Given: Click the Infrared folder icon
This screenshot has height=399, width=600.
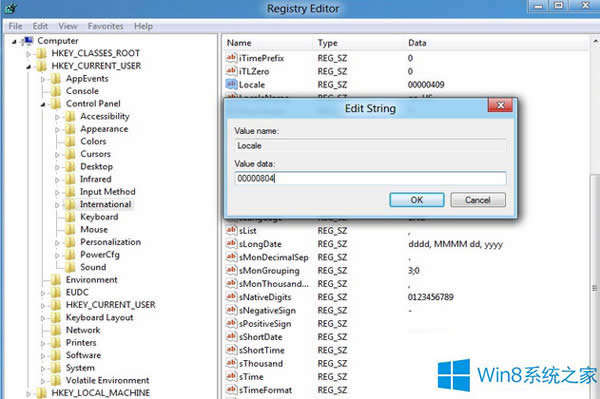Looking at the screenshot, I should [x=70, y=179].
